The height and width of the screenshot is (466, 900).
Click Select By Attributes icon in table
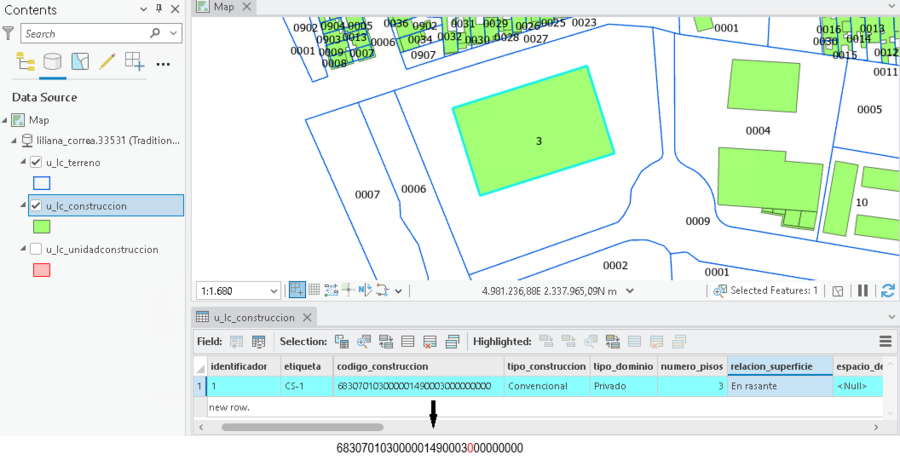[x=342, y=342]
